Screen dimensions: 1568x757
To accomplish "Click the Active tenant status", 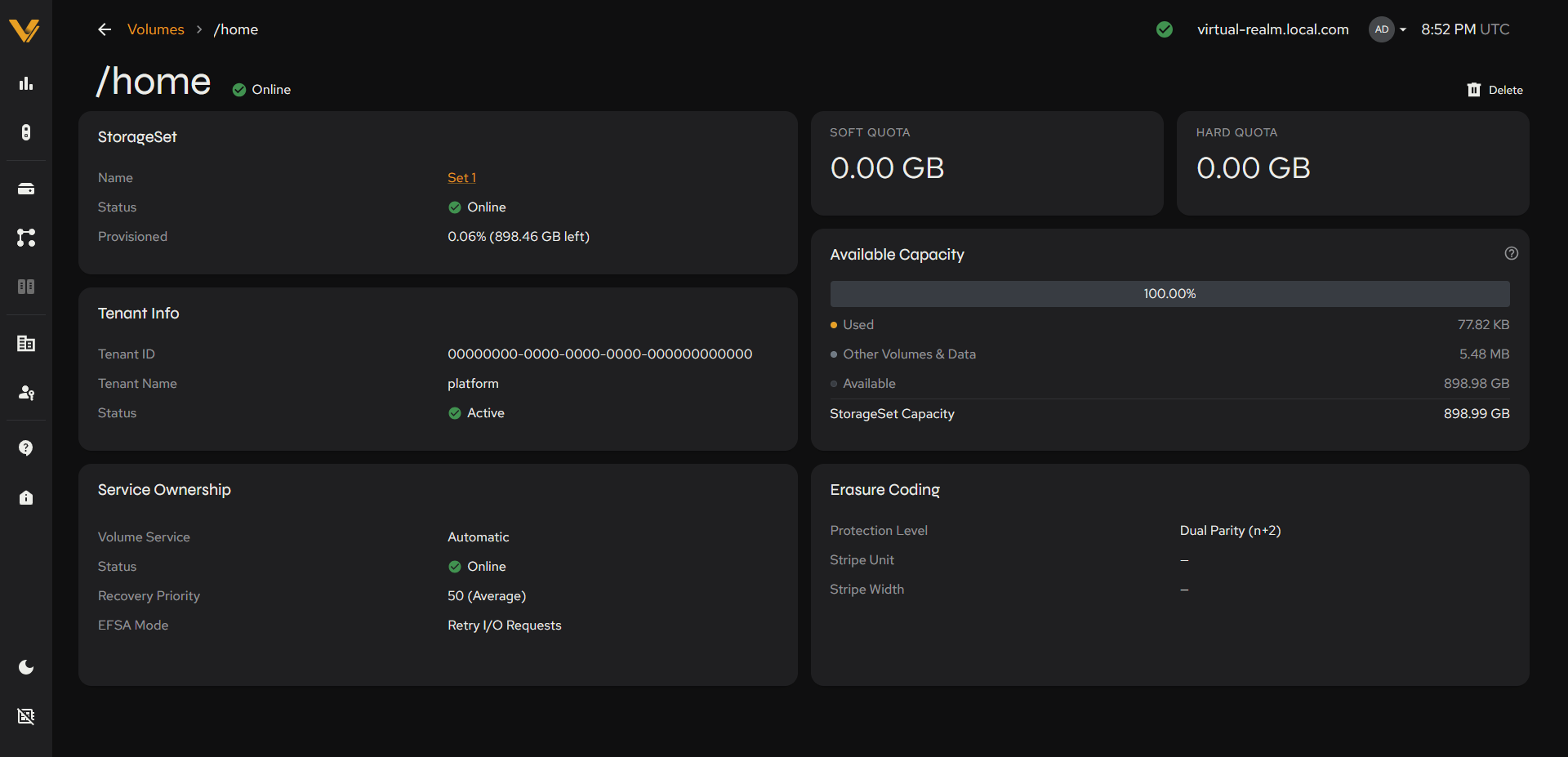I will (477, 412).
